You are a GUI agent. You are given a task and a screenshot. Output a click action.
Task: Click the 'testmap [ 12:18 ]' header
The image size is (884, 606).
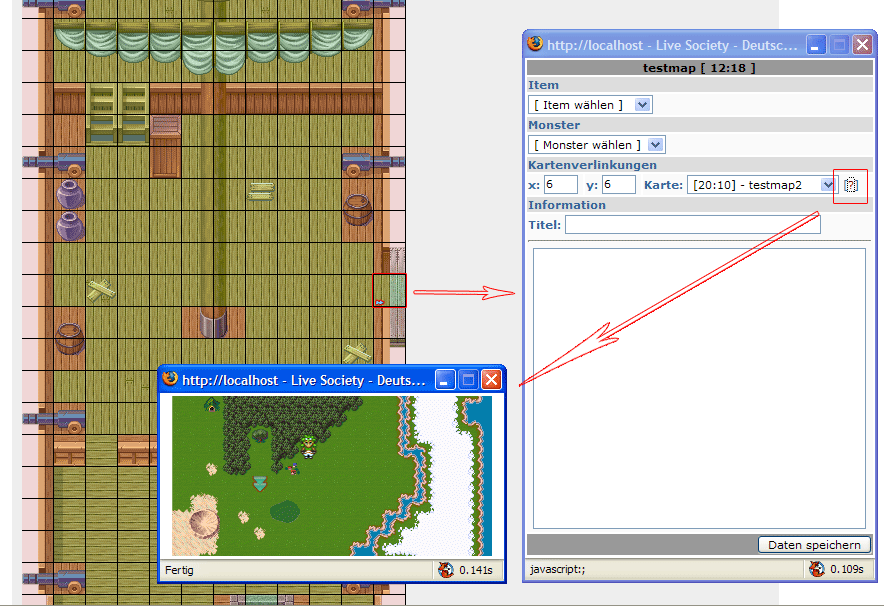pyautogui.click(x=699, y=68)
